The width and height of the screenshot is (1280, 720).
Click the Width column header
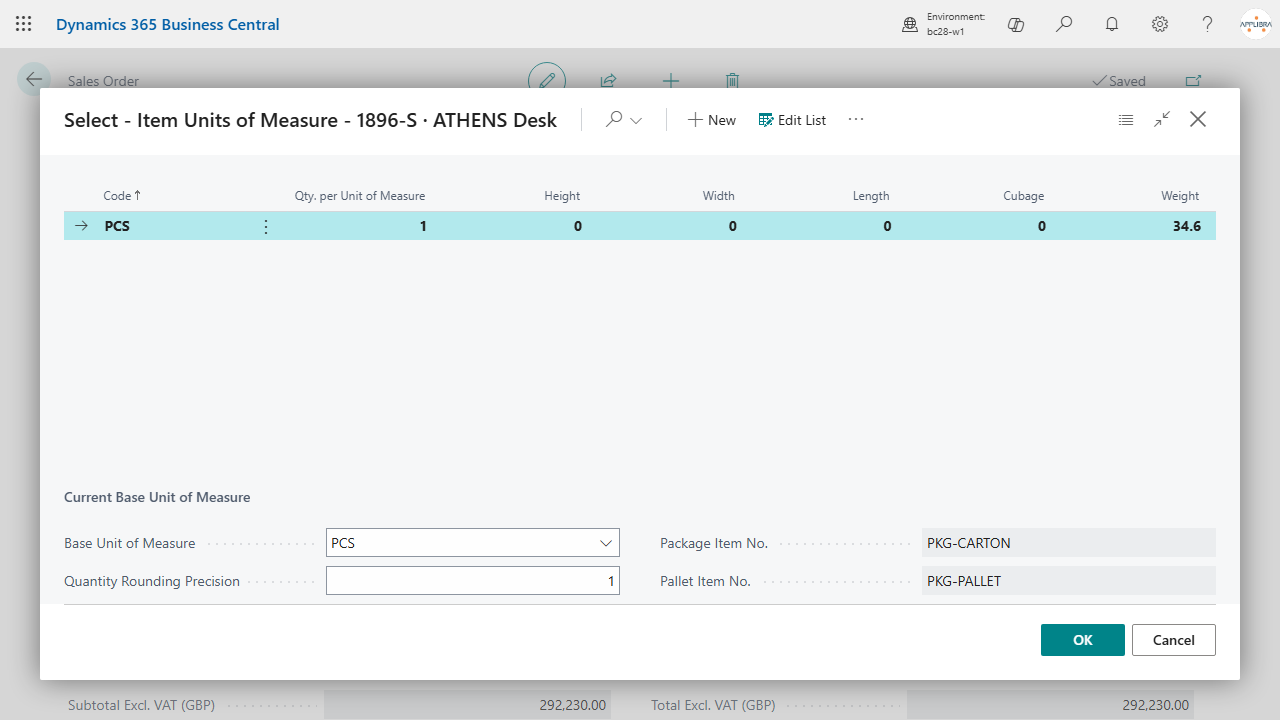tap(719, 196)
